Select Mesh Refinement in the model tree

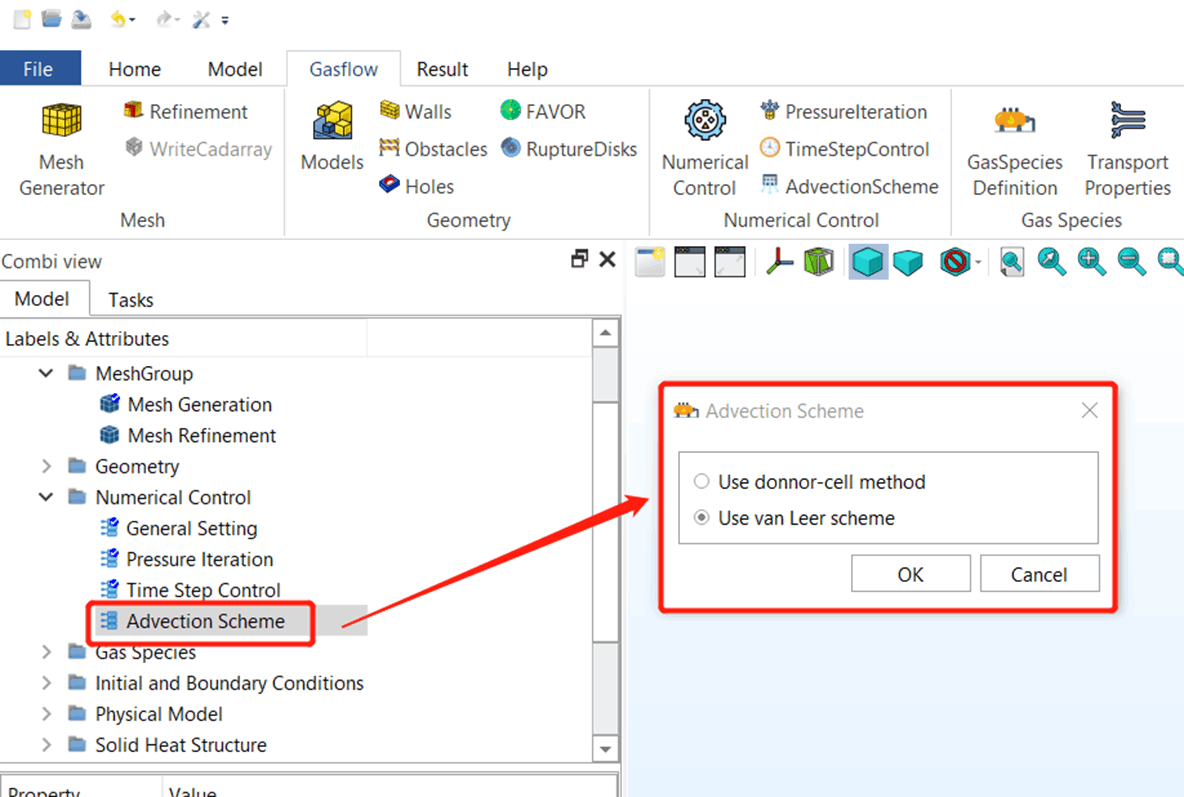point(188,435)
